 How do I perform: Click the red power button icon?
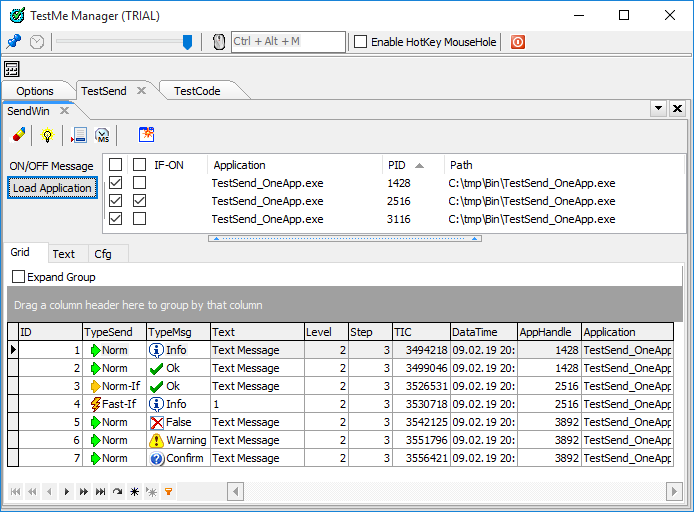click(x=518, y=42)
